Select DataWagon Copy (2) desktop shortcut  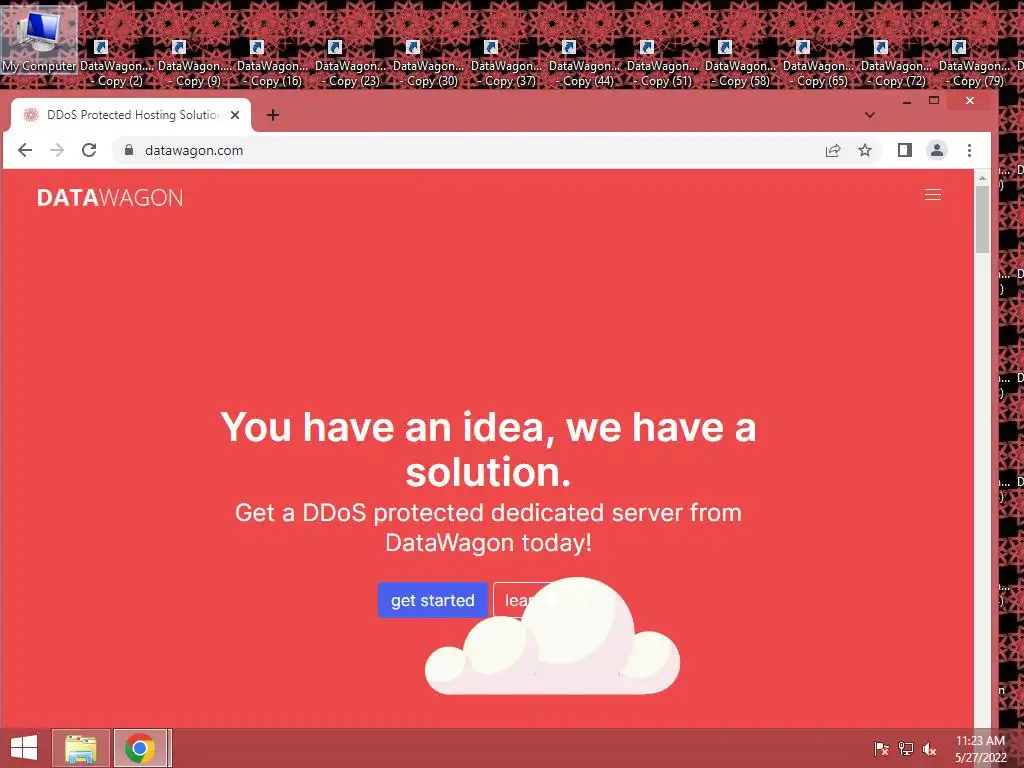click(x=117, y=64)
